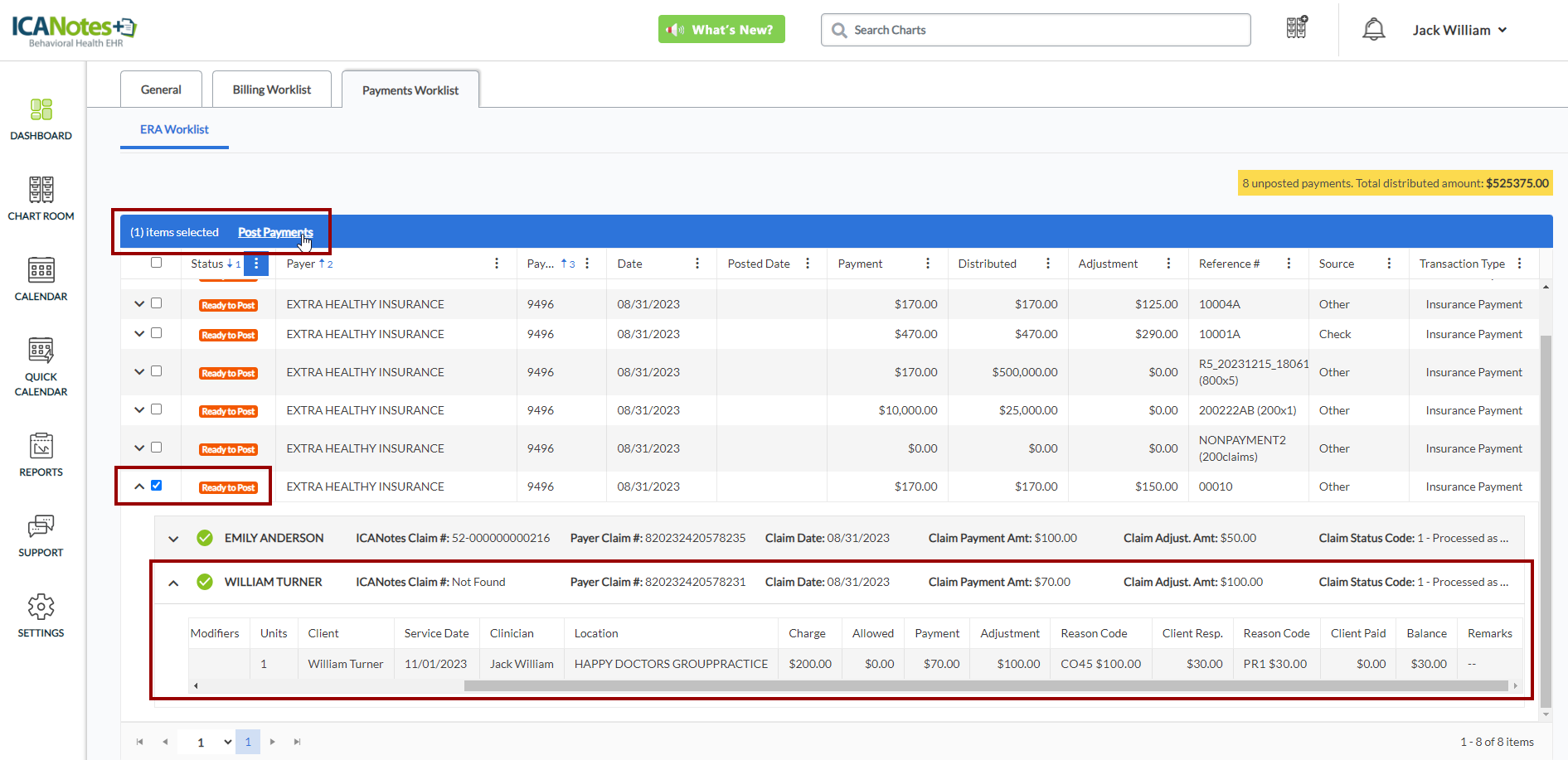The width and height of the screenshot is (1568, 760).
Task: Switch to the Billing Worklist tab
Action: click(271, 90)
